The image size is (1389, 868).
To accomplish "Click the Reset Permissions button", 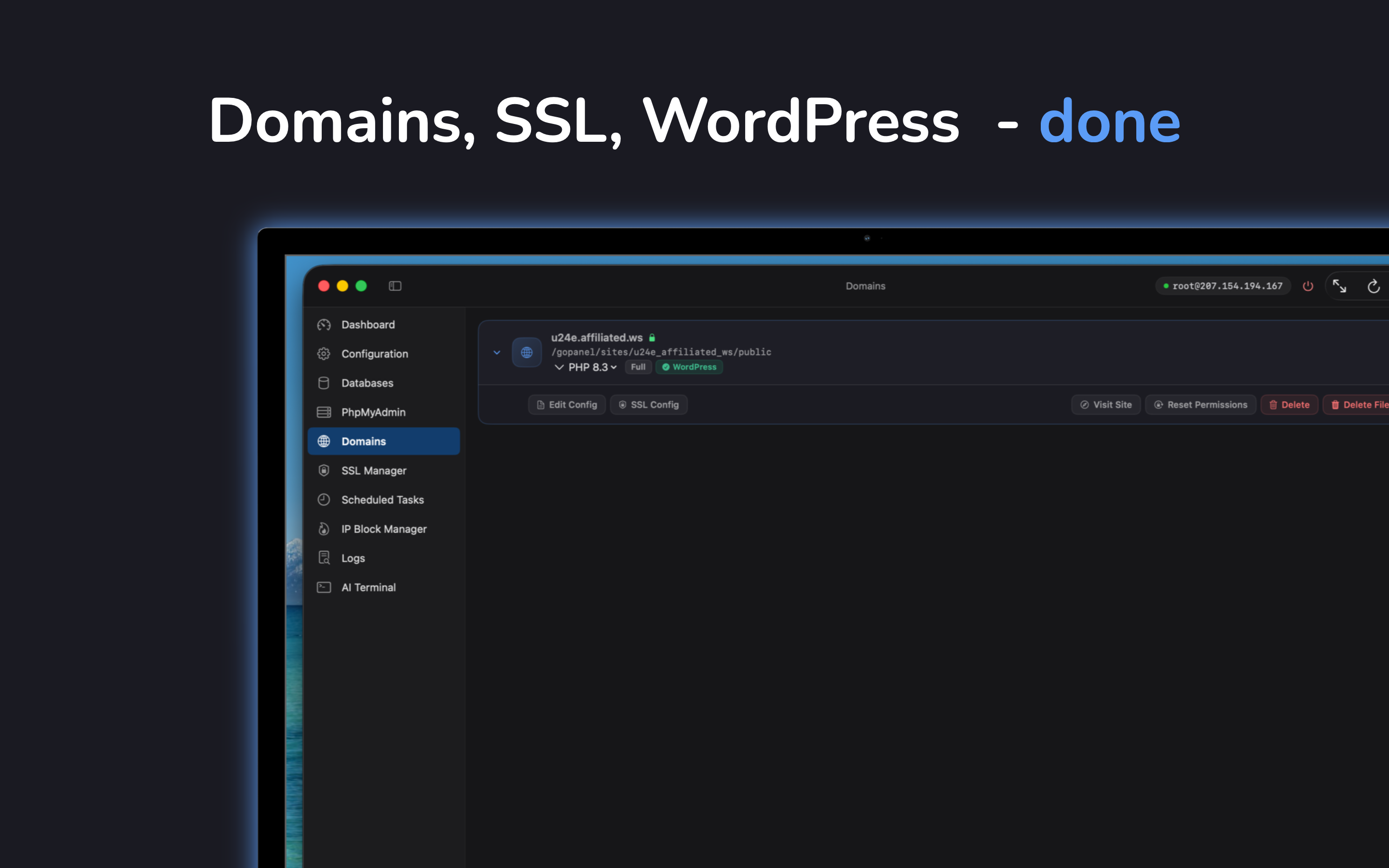I will [x=1200, y=405].
